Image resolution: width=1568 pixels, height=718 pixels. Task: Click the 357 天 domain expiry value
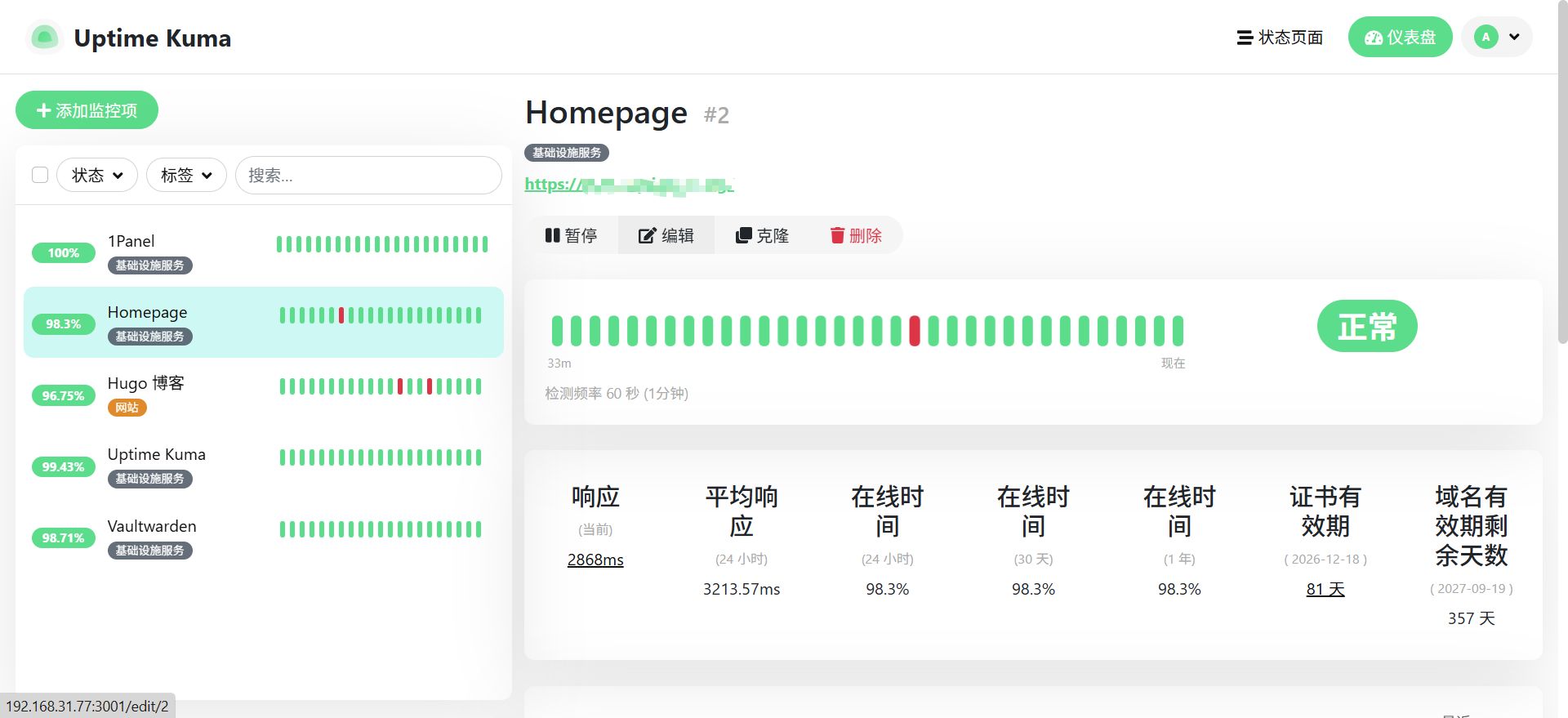1472,618
